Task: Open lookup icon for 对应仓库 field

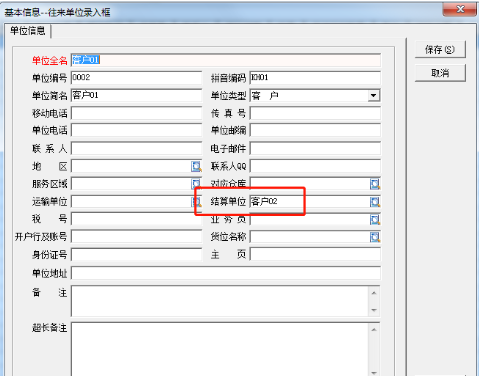Action: pyautogui.click(x=375, y=184)
